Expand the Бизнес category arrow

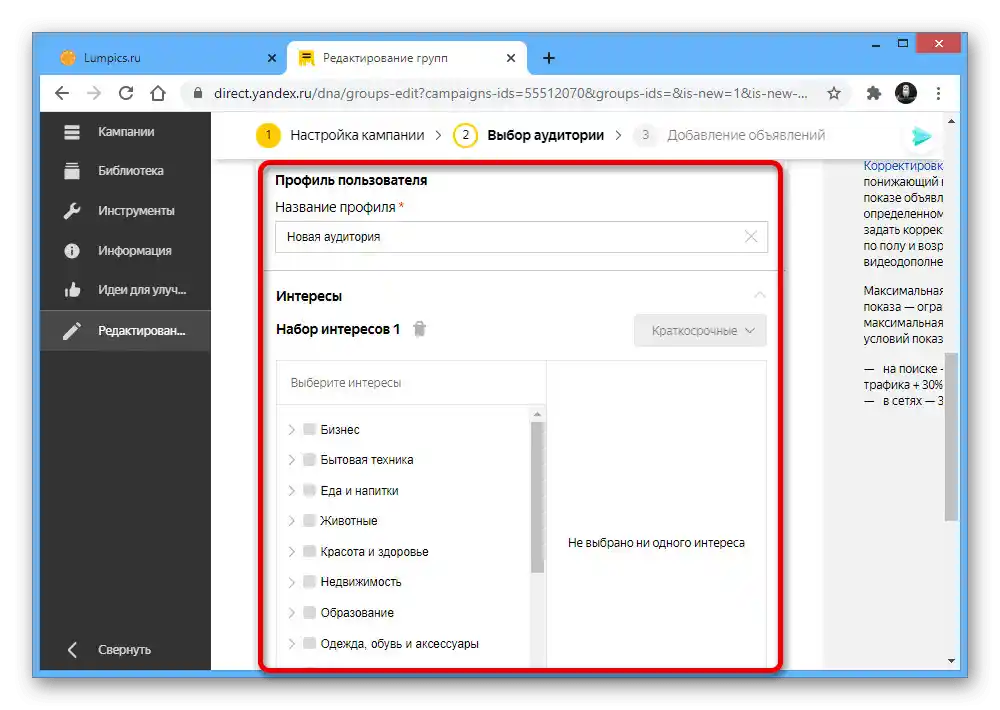pyautogui.click(x=291, y=429)
